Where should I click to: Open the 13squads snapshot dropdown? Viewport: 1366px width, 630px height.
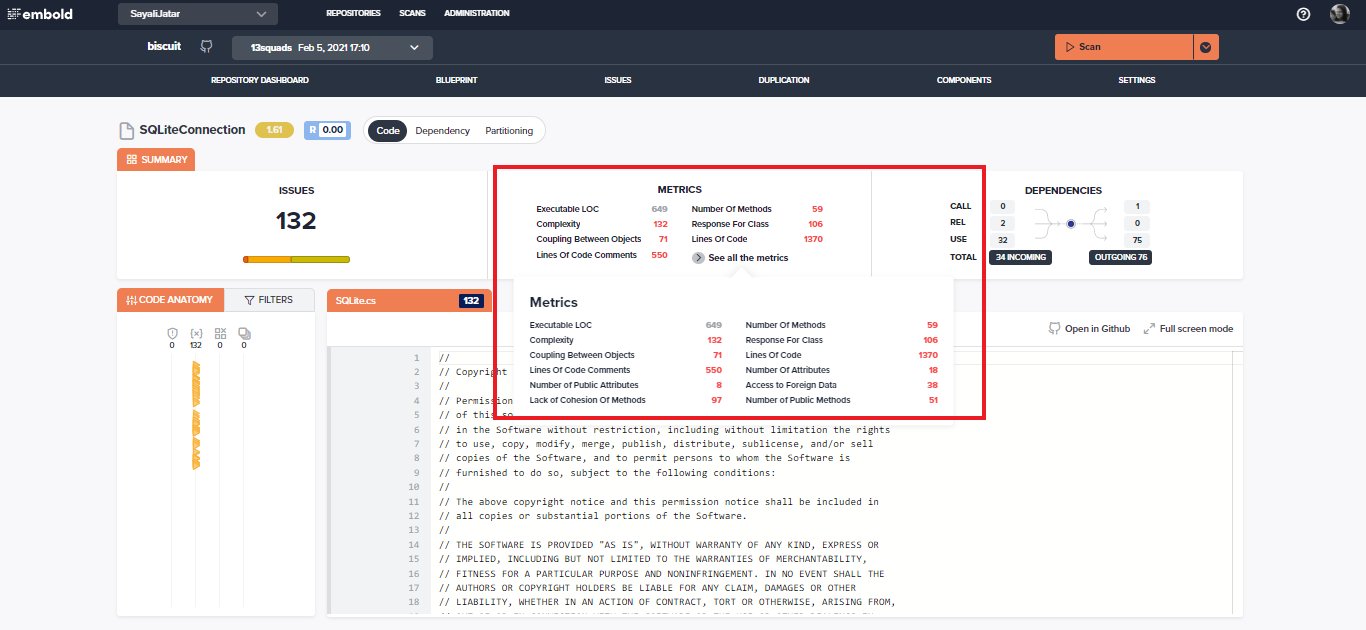point(332,47)
